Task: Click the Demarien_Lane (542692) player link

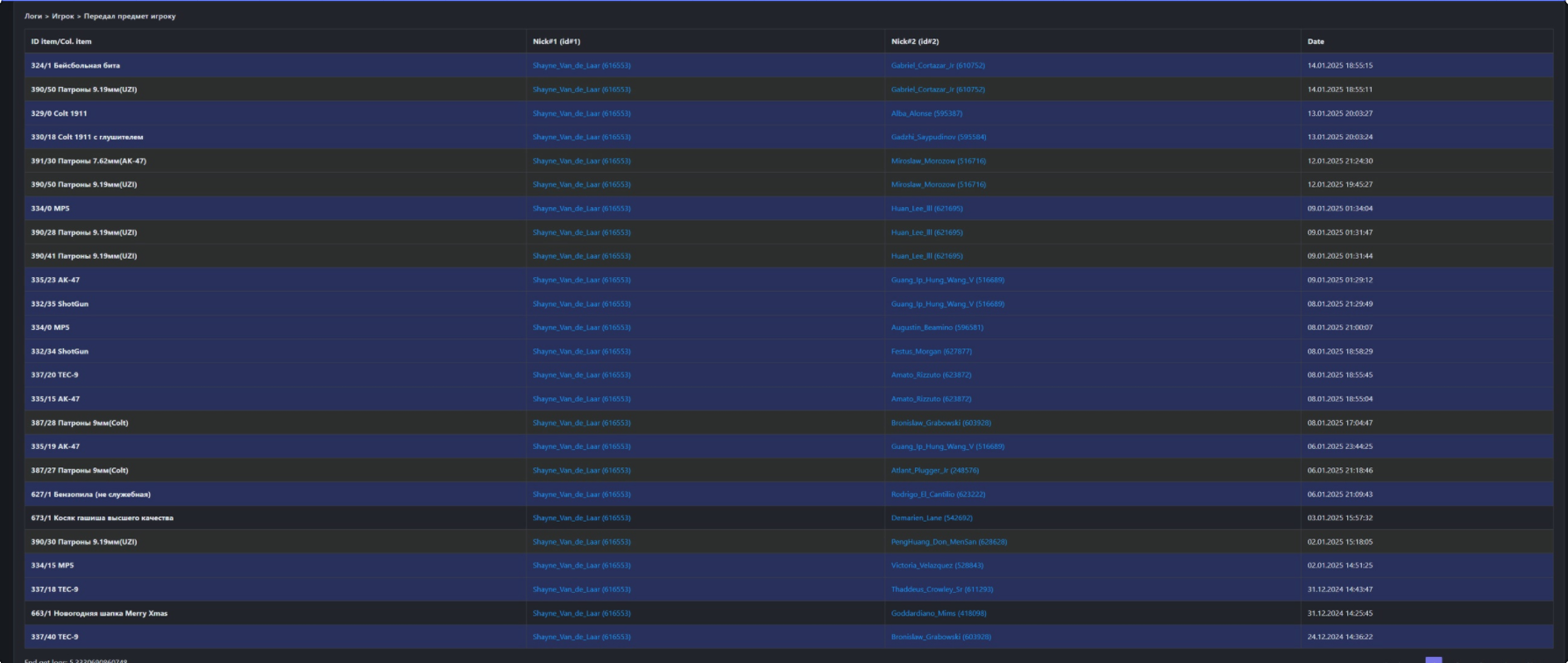Action: point(931,518)
